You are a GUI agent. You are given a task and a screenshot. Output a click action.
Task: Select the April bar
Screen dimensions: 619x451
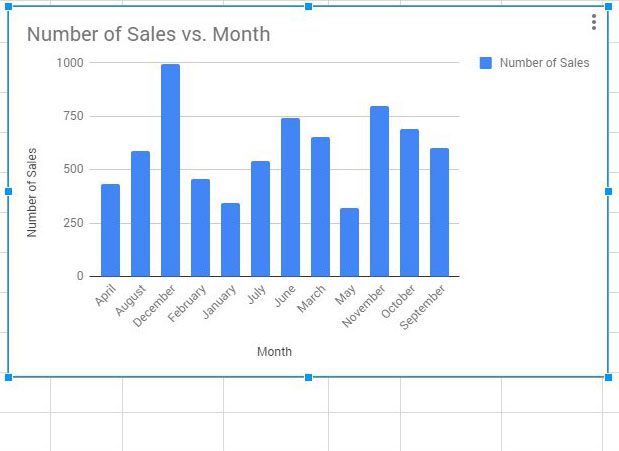pyautogui.click(x=110, y=230)
